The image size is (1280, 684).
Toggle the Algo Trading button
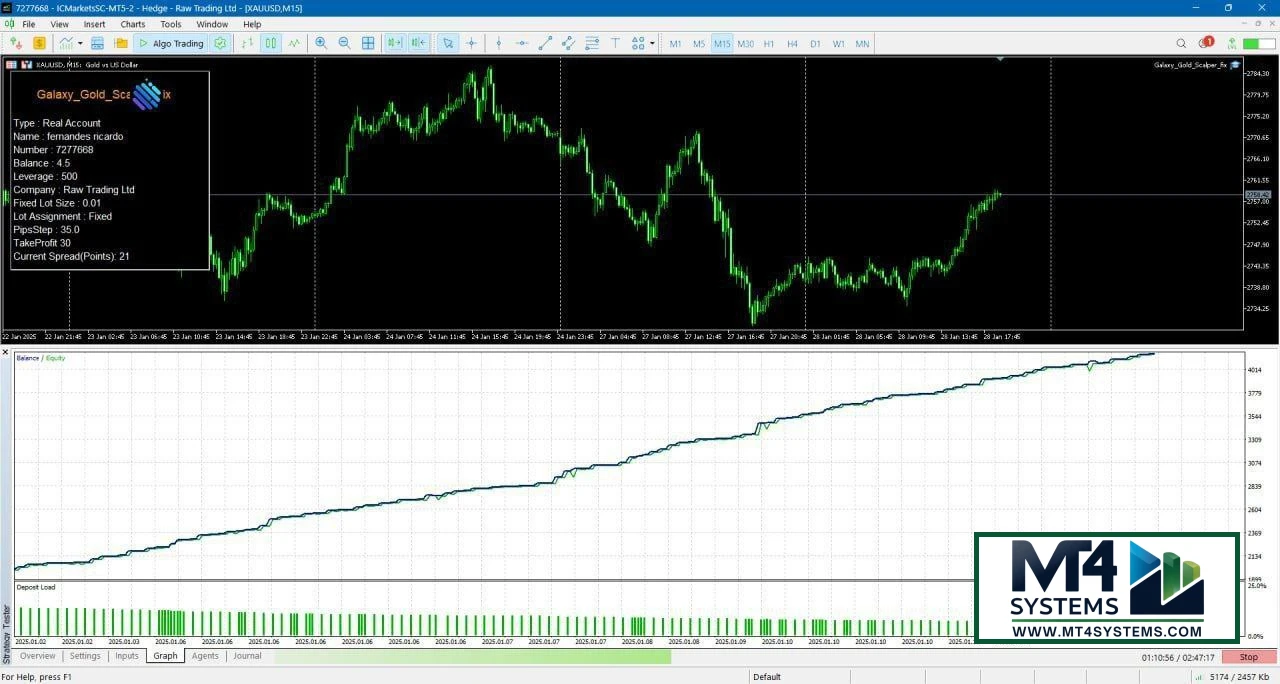(170, 43)
